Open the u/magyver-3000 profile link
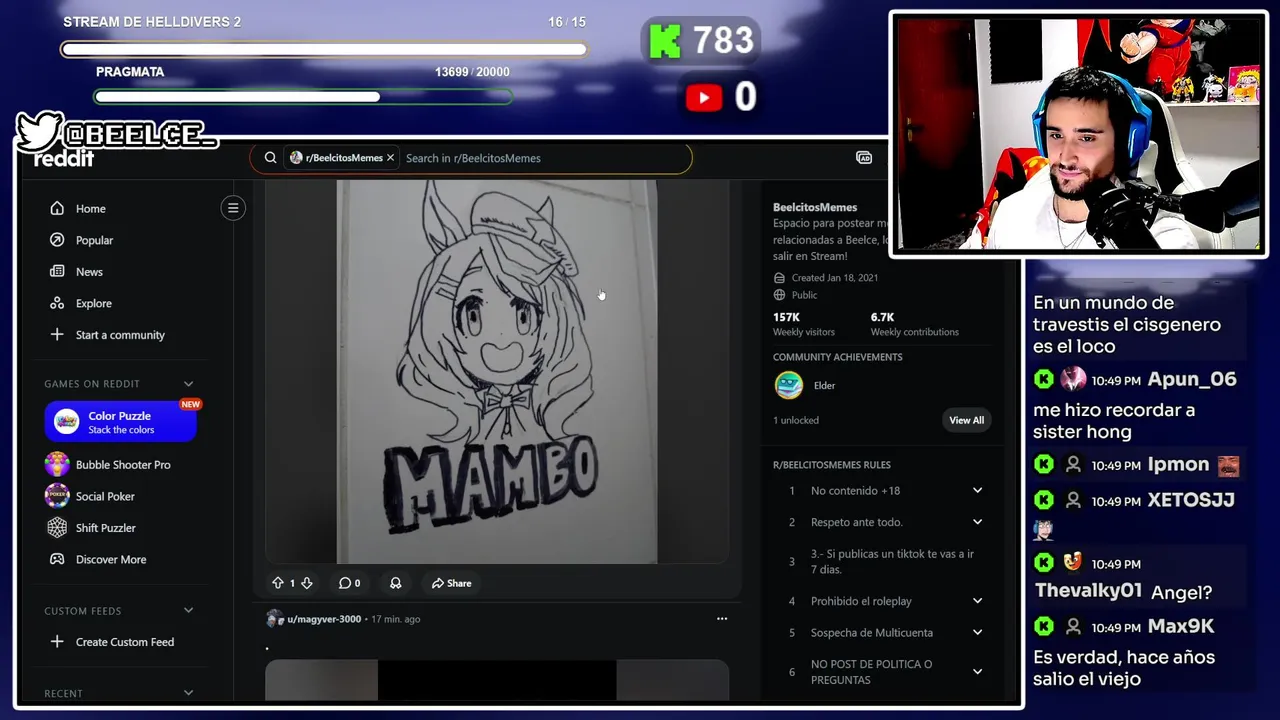This screenshot has height=720, width=1280. (324, 619)
